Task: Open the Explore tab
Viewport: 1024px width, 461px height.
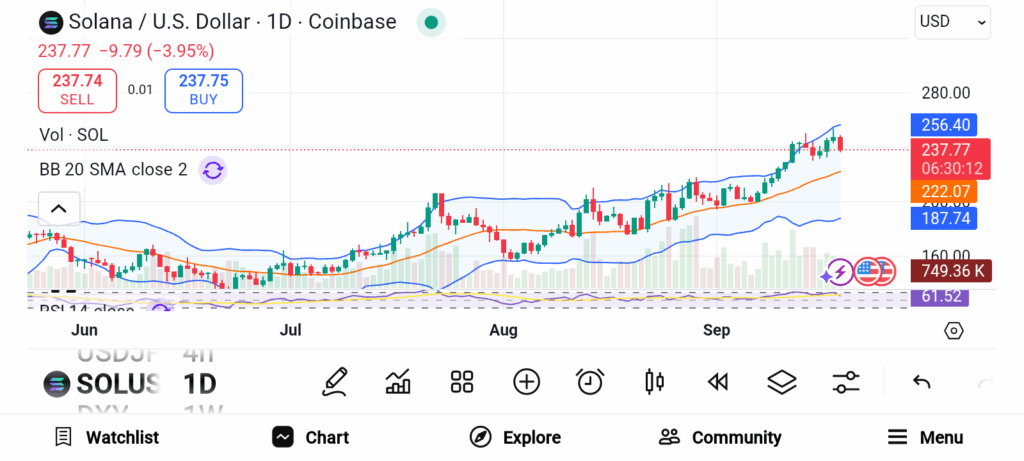Action: [x=515, y=437]
